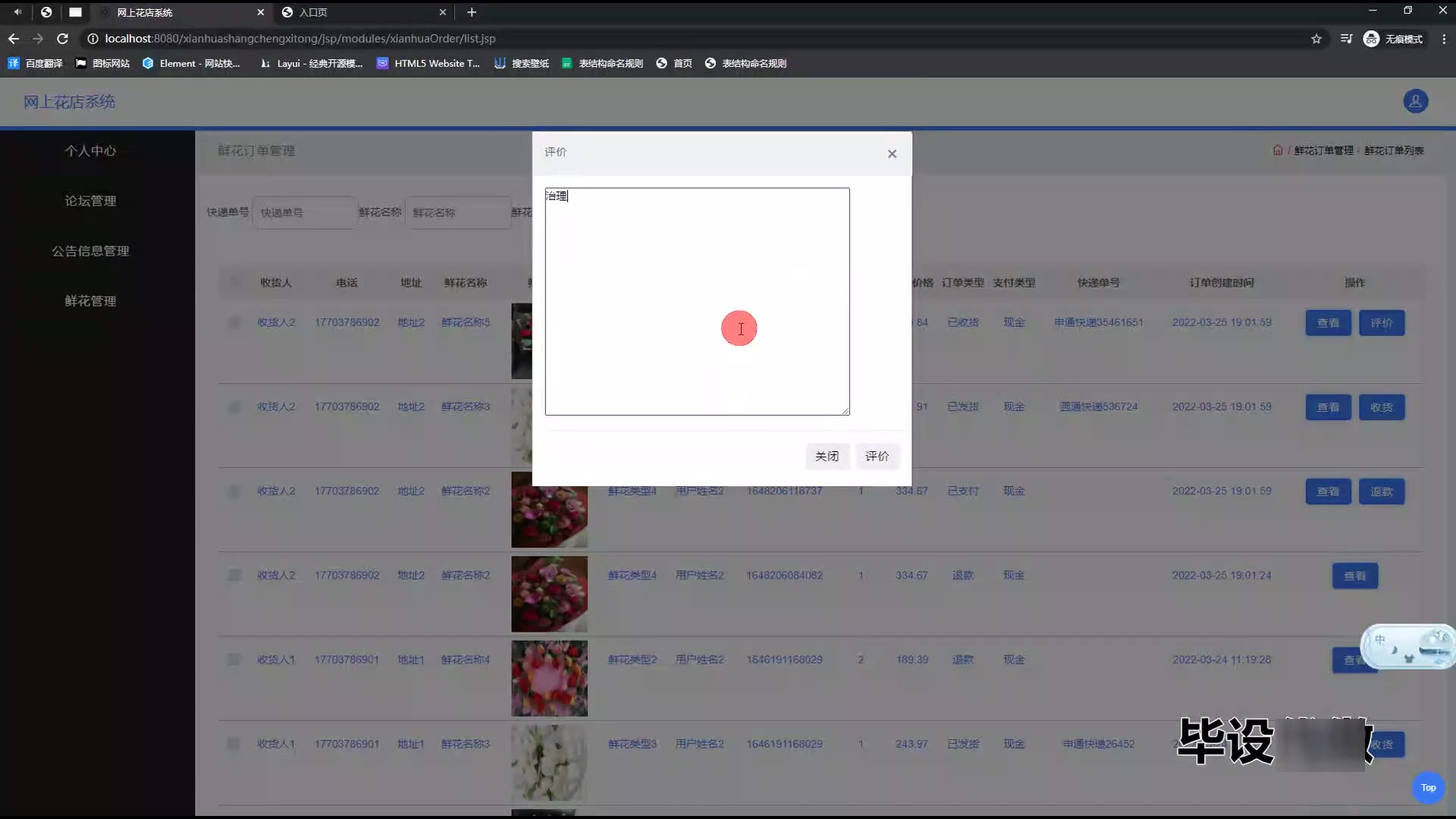Click the mute audio speaker icon top-left
This screenshot has height=819, width=1456.
pos(17,12)
